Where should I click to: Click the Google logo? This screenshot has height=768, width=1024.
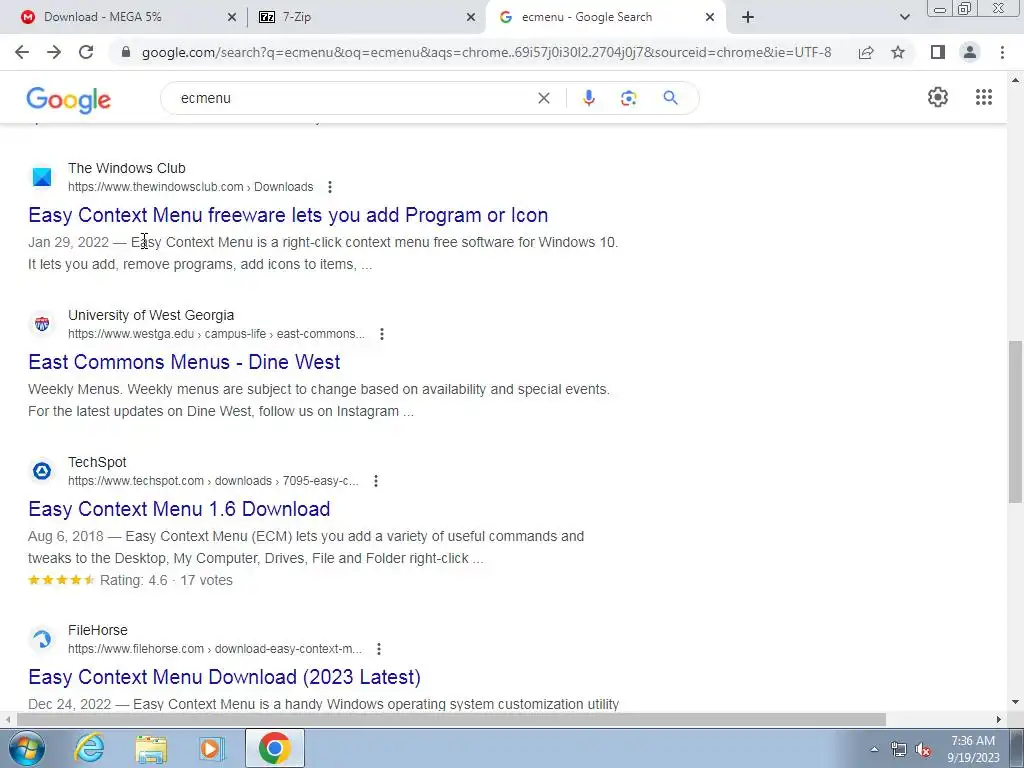69,100
